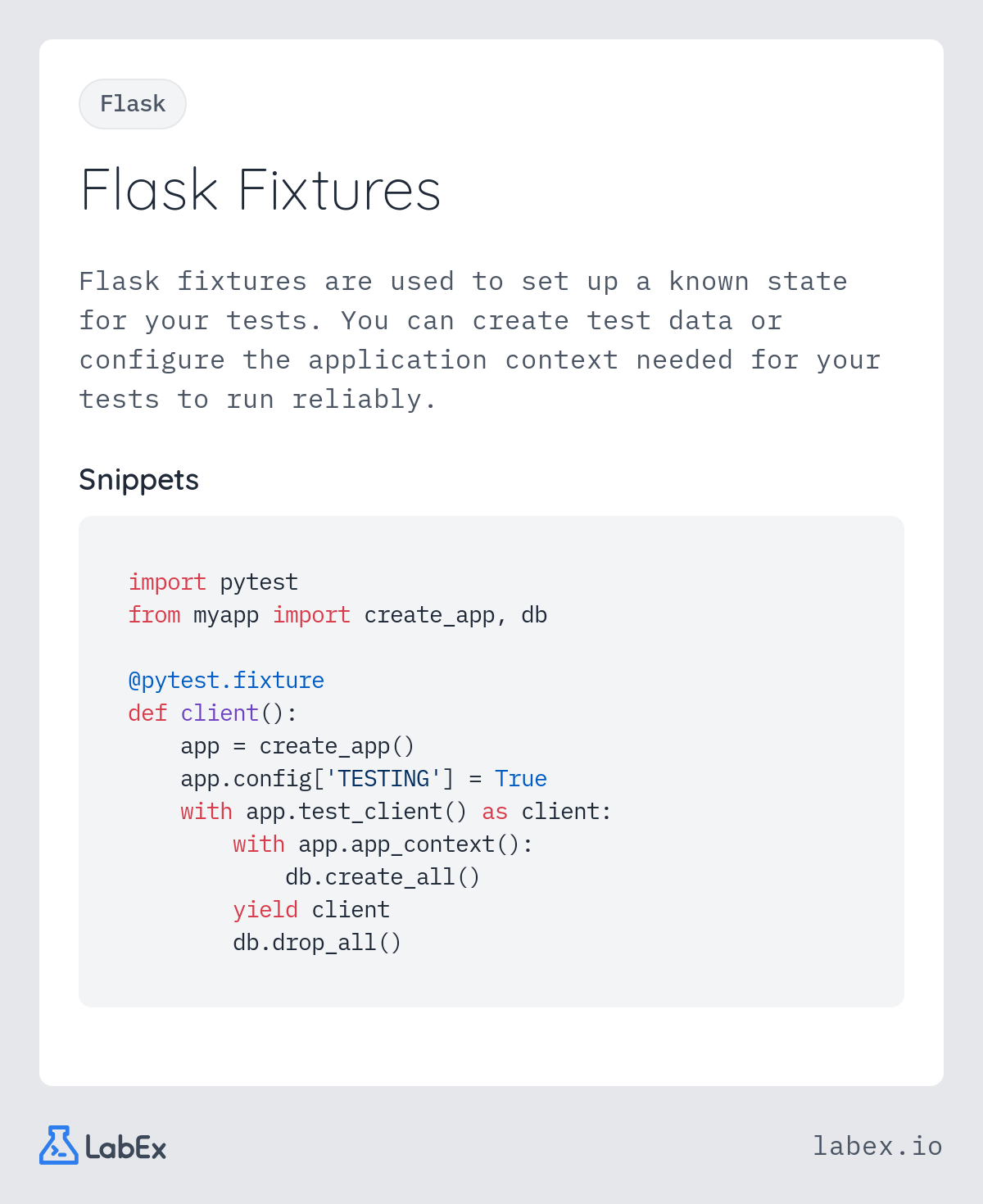This screenshot has height=1204, width=983.
Task: Click the words 'known state' in description
Action: 758,281
